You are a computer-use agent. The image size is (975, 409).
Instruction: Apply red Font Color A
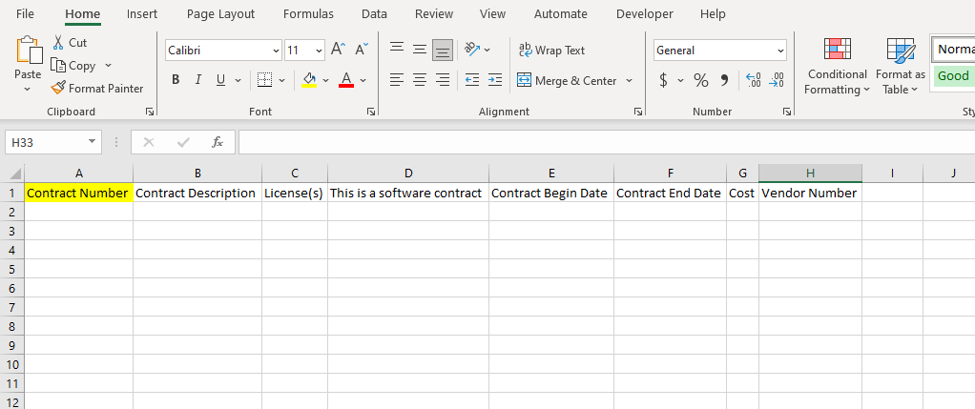[346, 80]
